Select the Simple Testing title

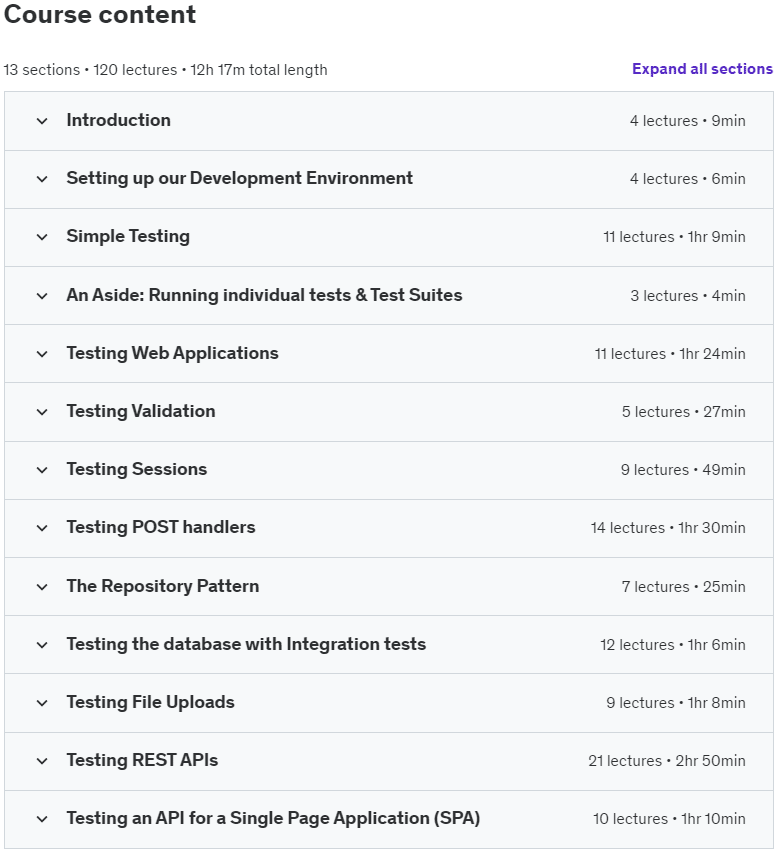click(x=128, y=236)
